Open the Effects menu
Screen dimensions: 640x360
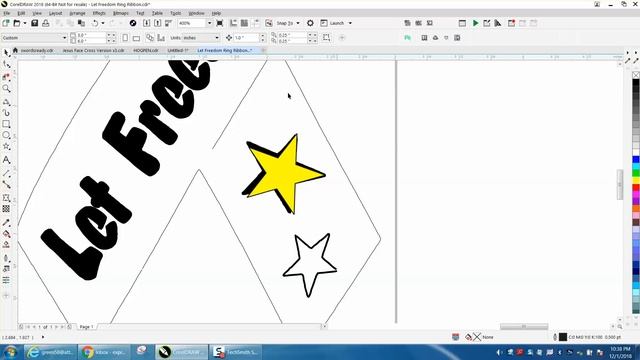tap(99, 13)
